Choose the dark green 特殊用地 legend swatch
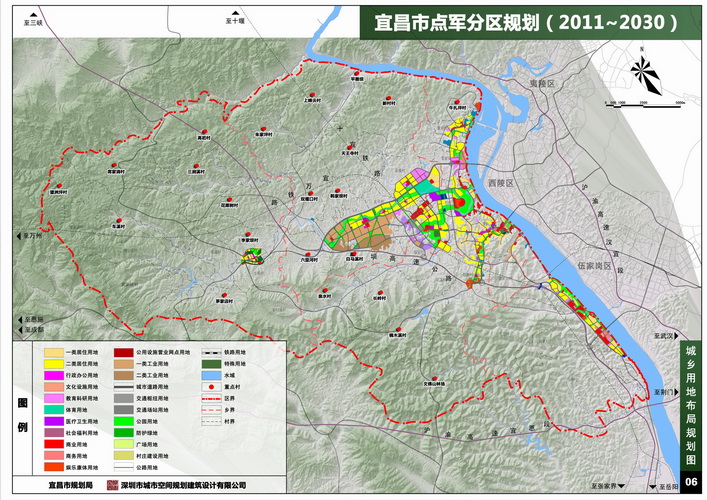707x500 pixels. [212, 364]
